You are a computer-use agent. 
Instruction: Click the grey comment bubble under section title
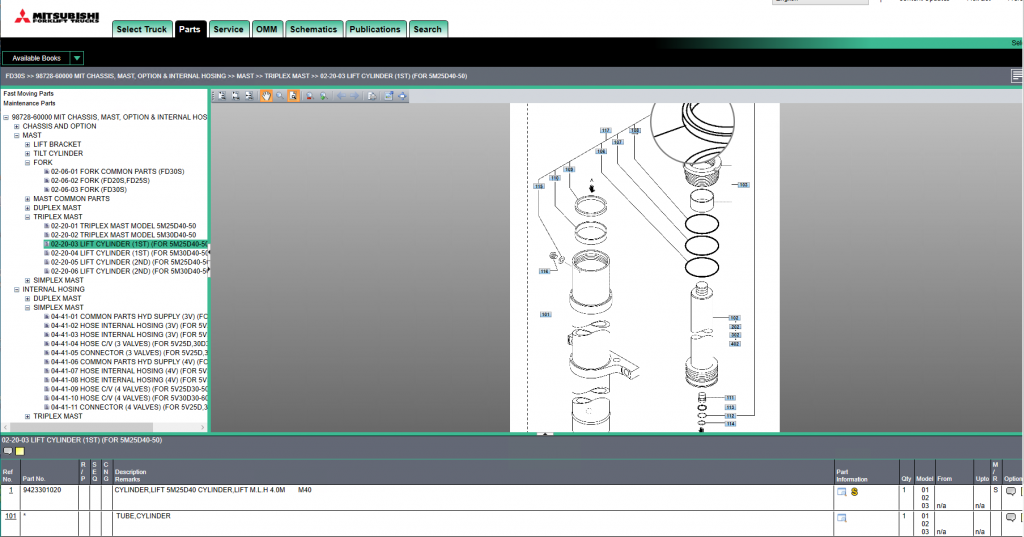tap(8, 451)
